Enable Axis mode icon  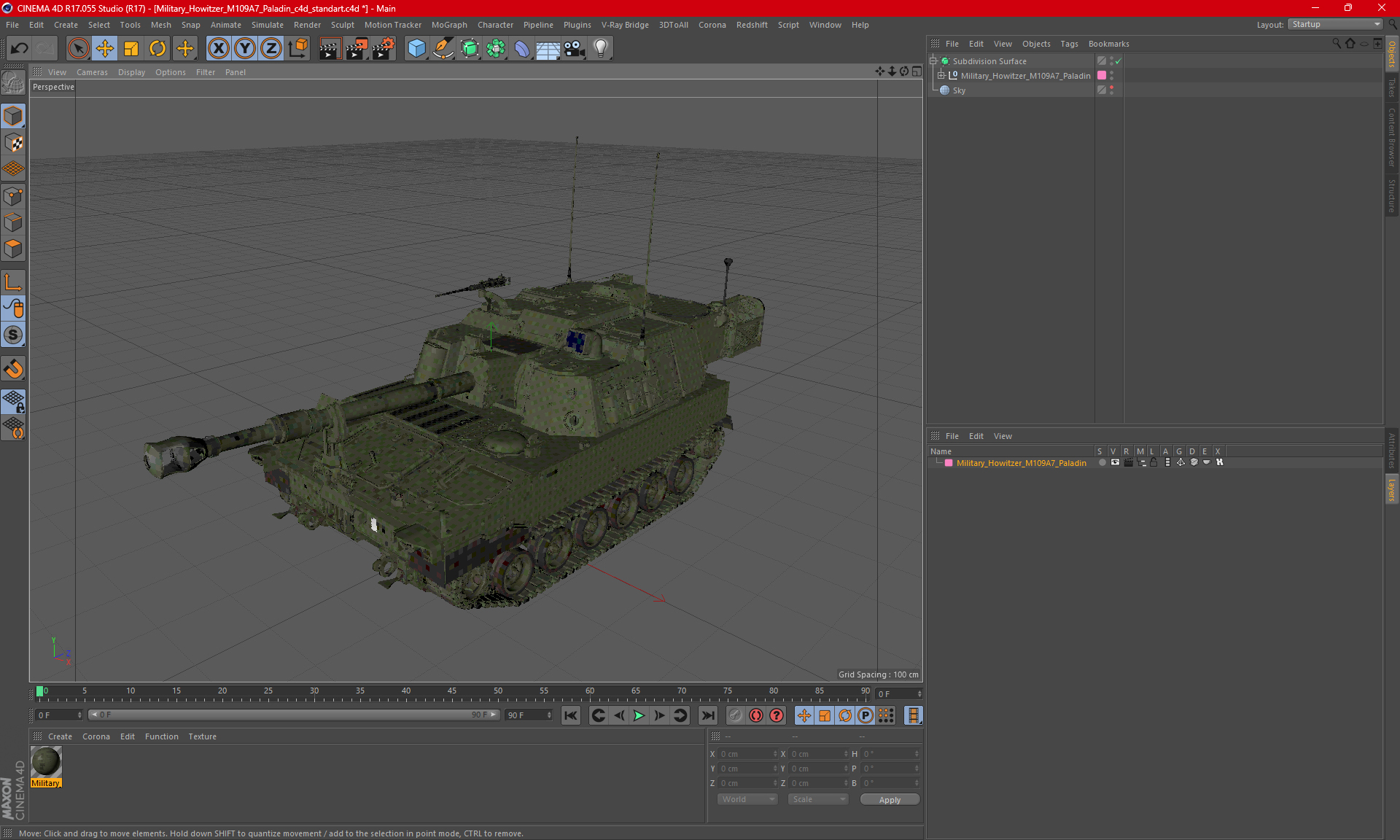(14, 282)
